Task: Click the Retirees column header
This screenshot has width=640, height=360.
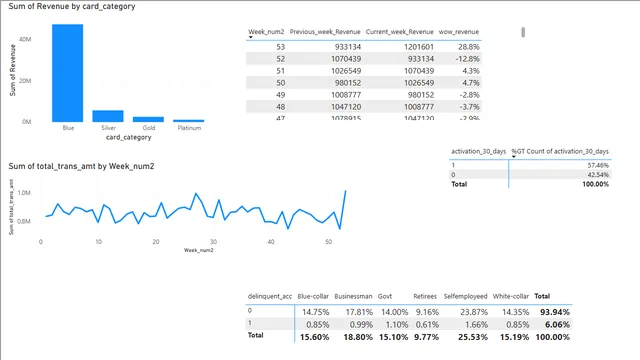Action: click(425, 296)
